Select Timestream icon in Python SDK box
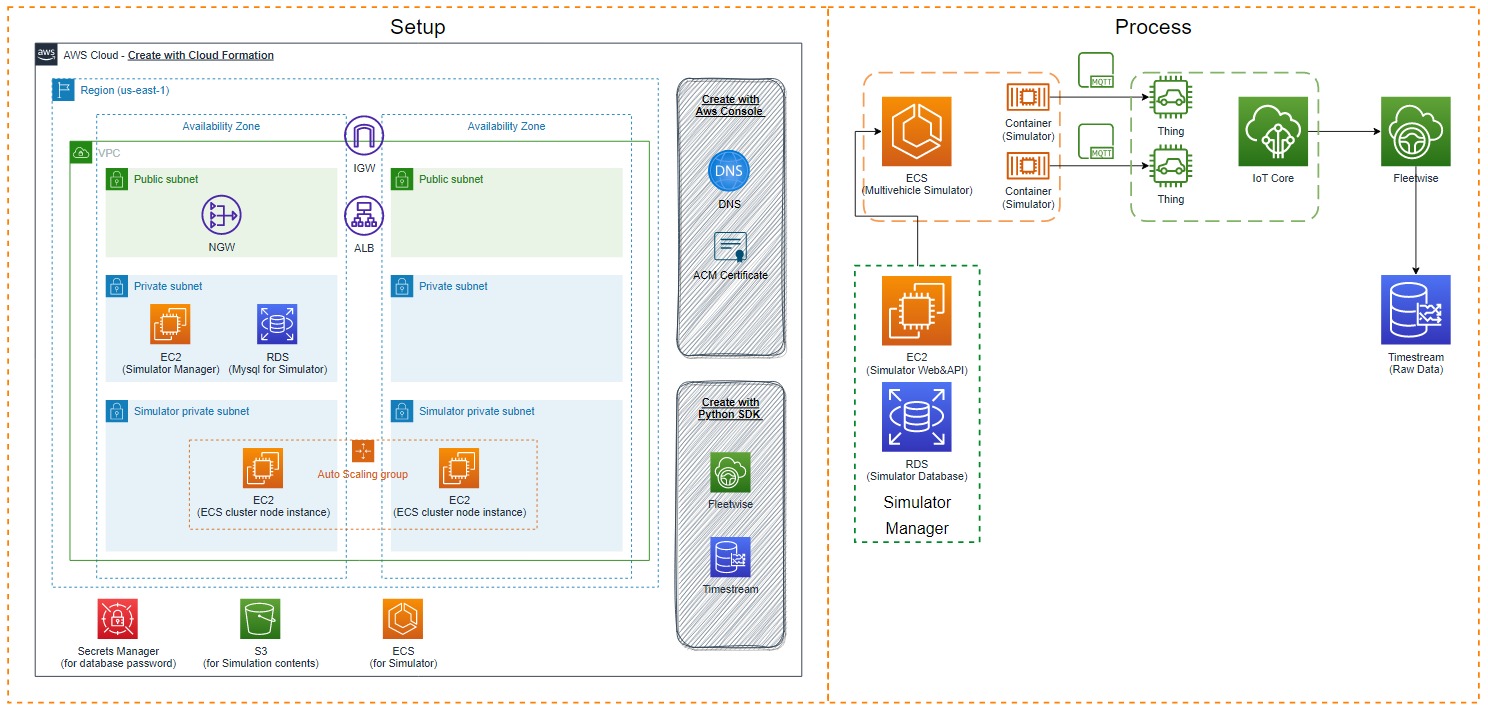1488x706 pixels. [730, 557]
